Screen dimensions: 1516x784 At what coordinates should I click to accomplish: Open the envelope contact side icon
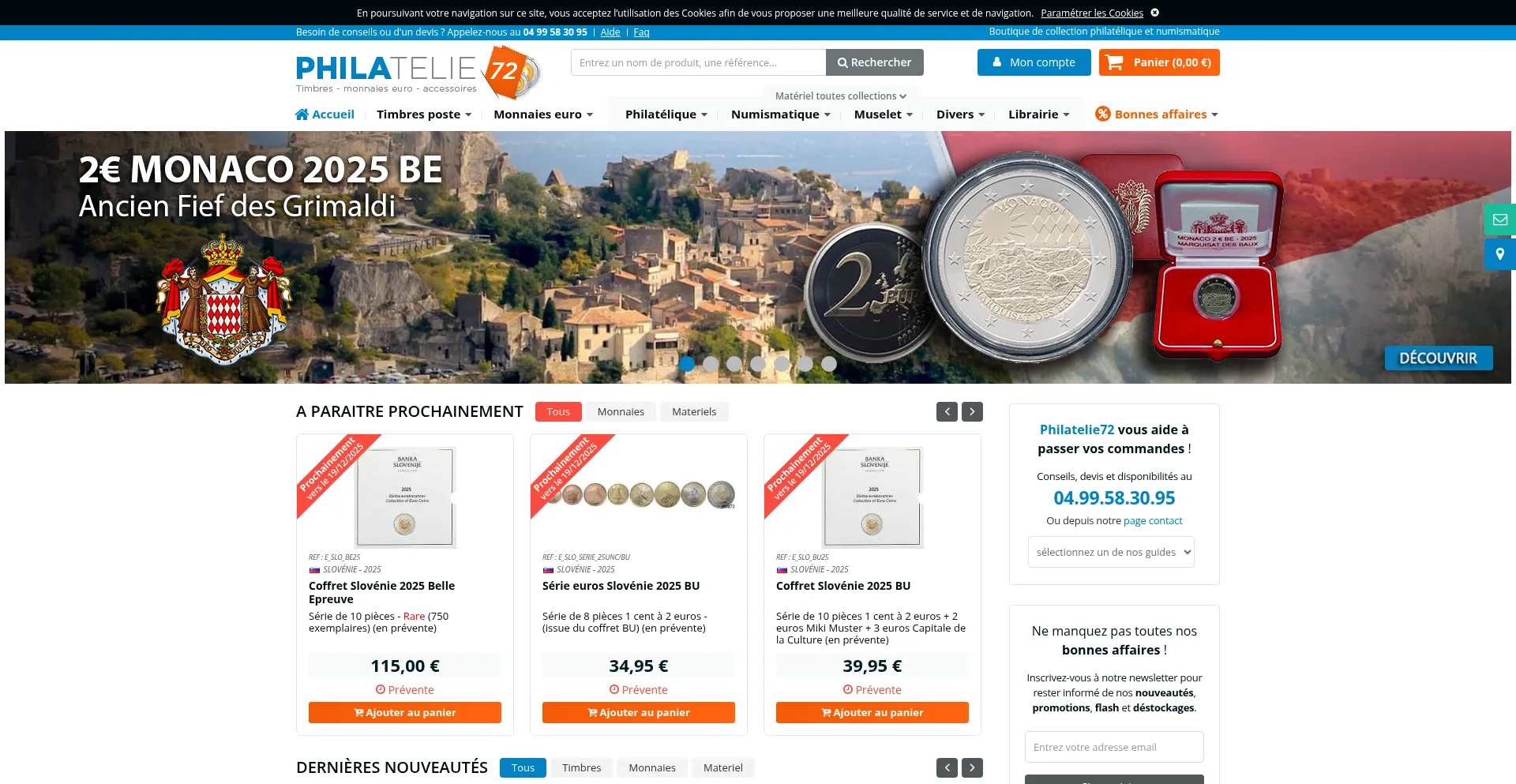coord(1500,219)
